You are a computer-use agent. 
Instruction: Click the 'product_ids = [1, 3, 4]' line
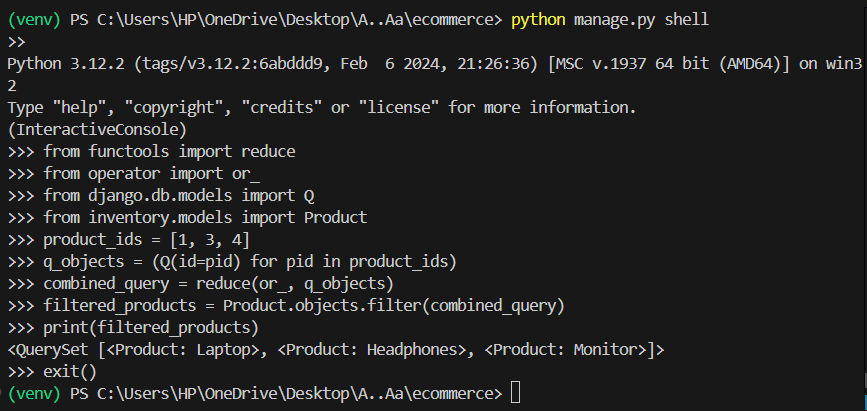pos(146,239)
